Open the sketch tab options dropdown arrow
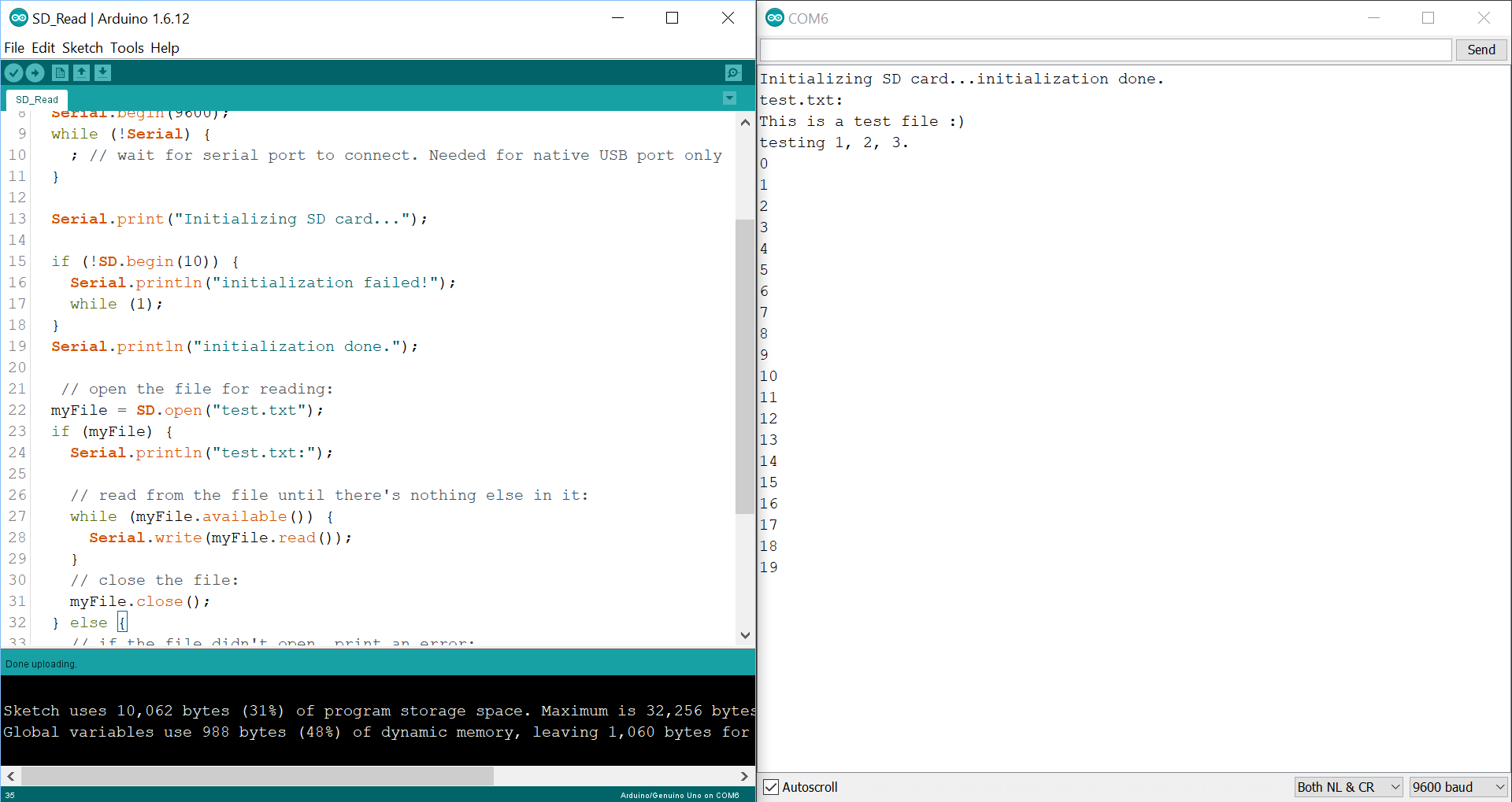1512x802 pixels. click(729, 98)
